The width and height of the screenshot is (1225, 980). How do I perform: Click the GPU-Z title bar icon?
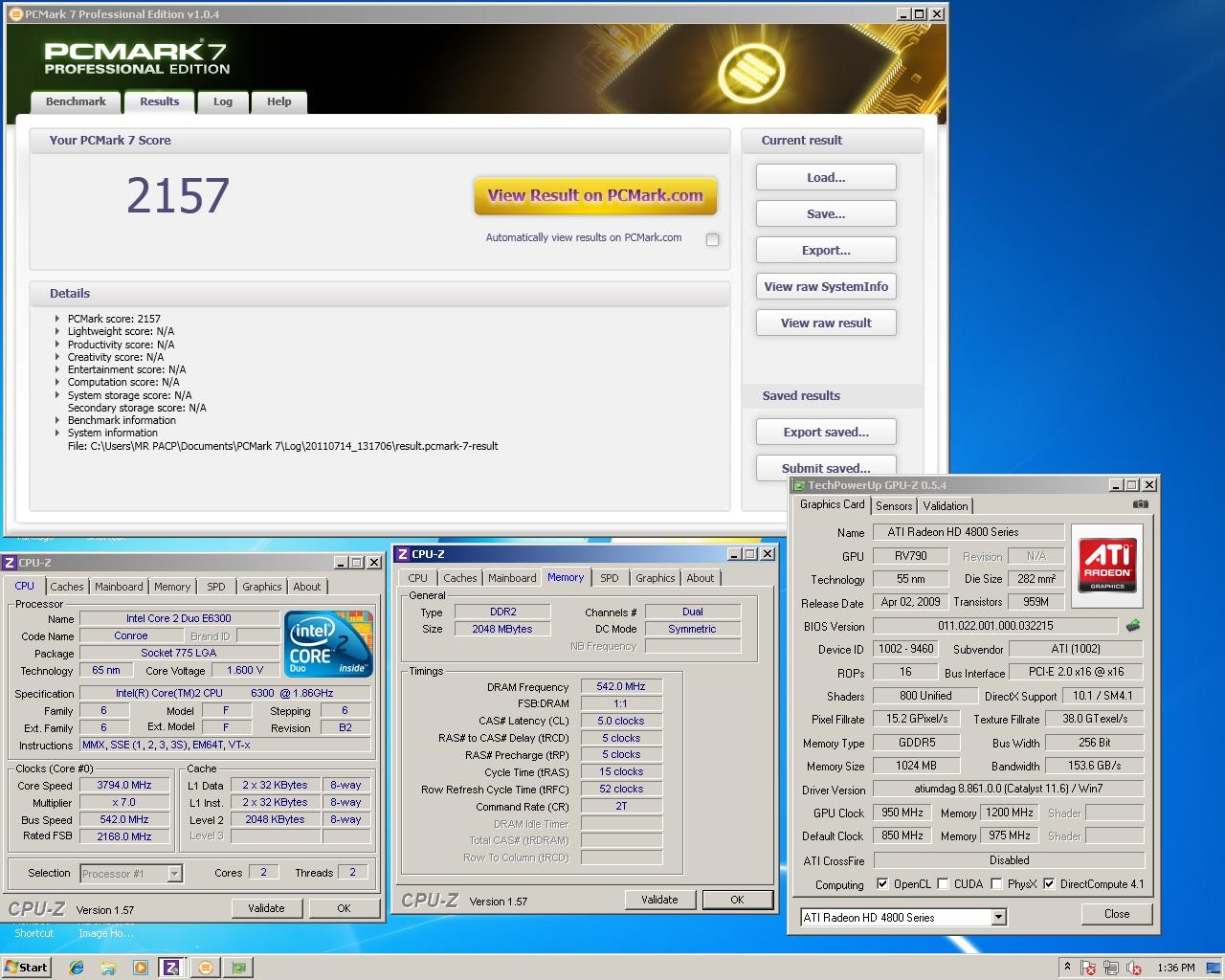[799, 485]
